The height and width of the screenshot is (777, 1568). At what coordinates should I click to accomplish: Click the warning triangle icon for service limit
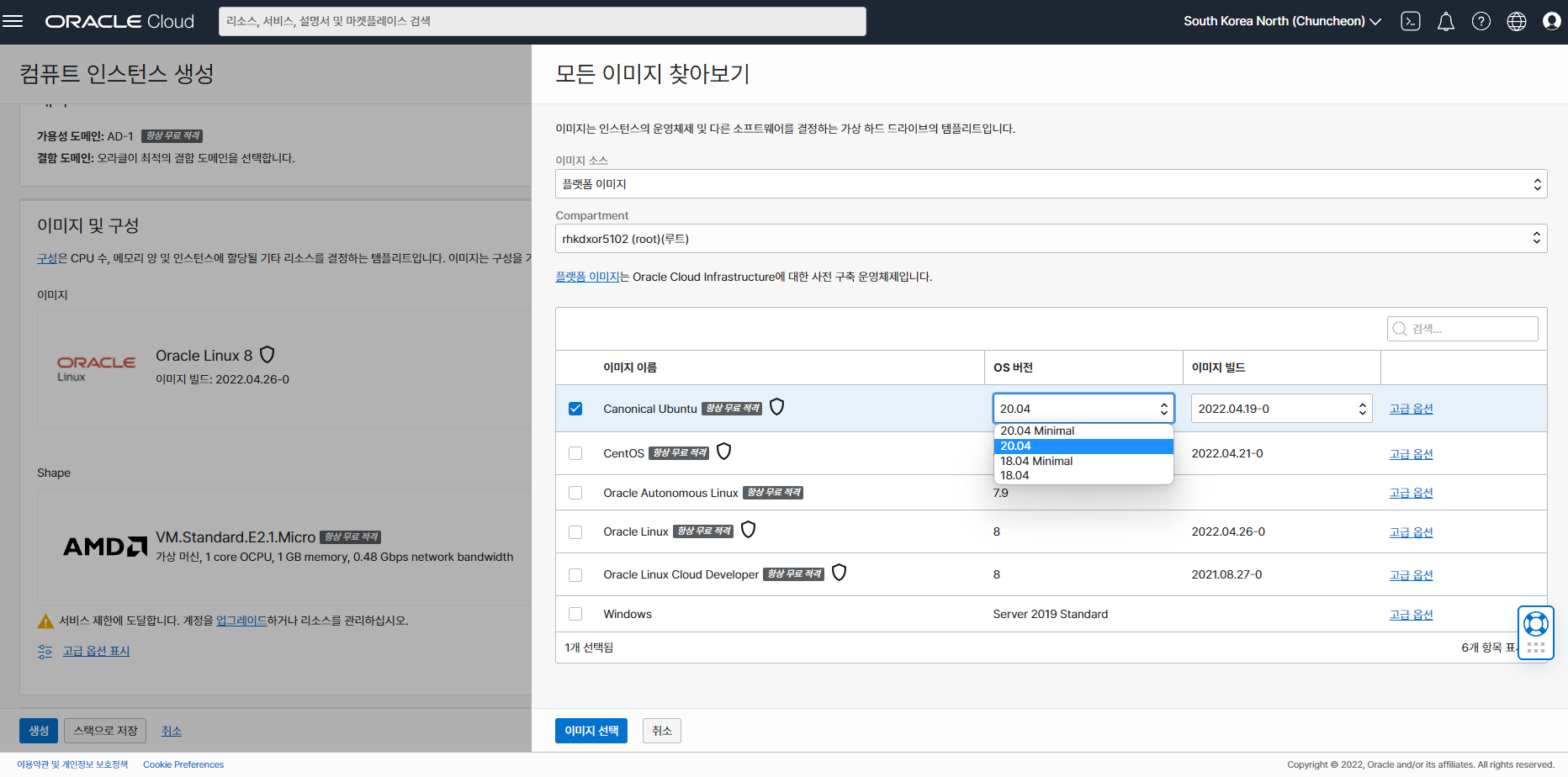click(46, 621)
